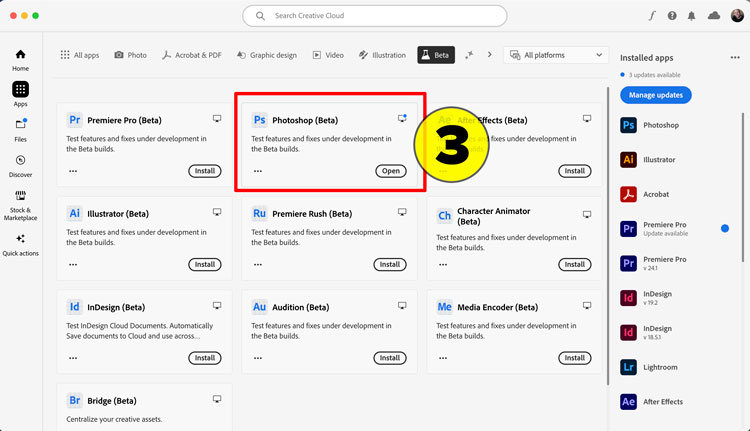Click the Premiere Rush (Beta) Ru icon
Viewport: 750px width, 431px height.
(x=259, y=213)
